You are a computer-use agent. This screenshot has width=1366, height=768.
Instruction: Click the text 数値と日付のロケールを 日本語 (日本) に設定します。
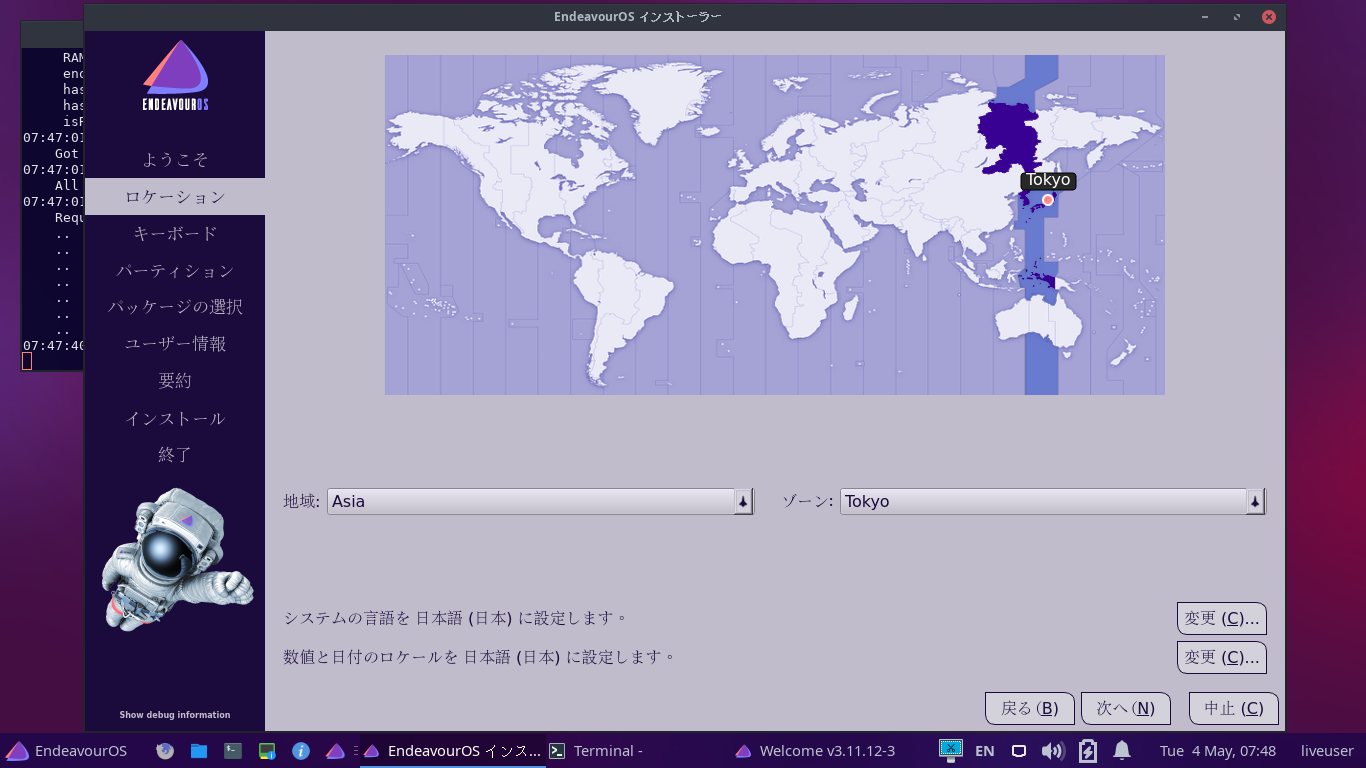(480, 657)
